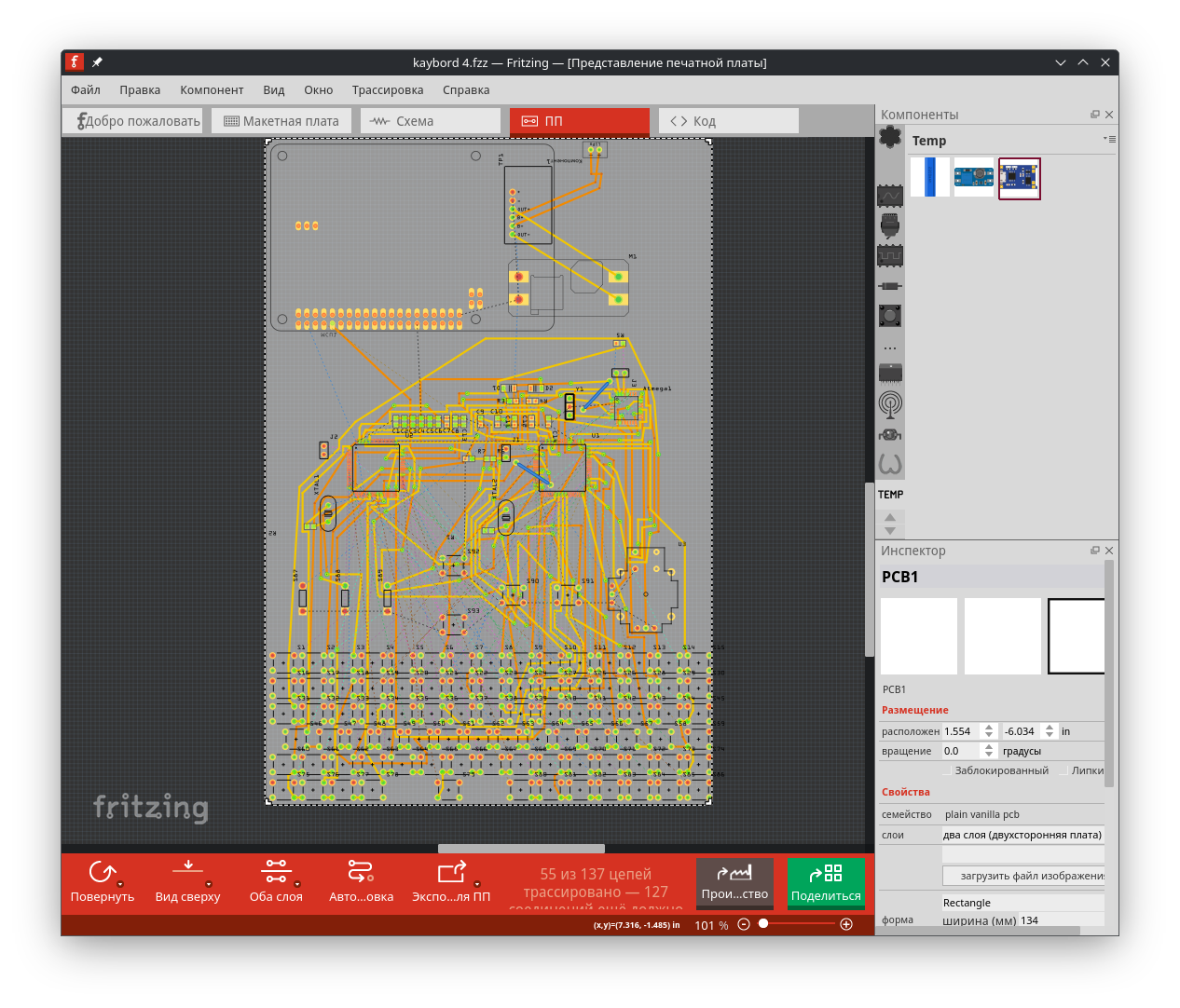The image size is (1180, 1008).
Task: Toggle the Липкий checkbox in Inspector
Action: [x=1063, y=771]
